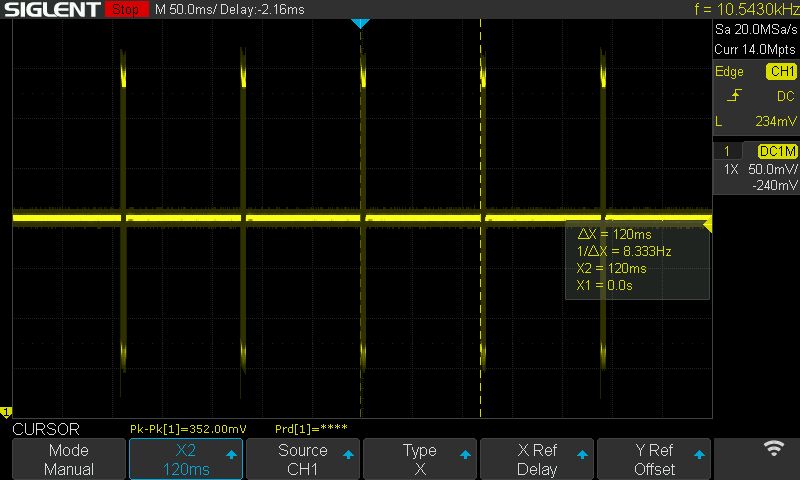This screenshot has height=480, width=800.
Task: Click the 50.0mV/ vertical scale value
Action: pos(772,169)
